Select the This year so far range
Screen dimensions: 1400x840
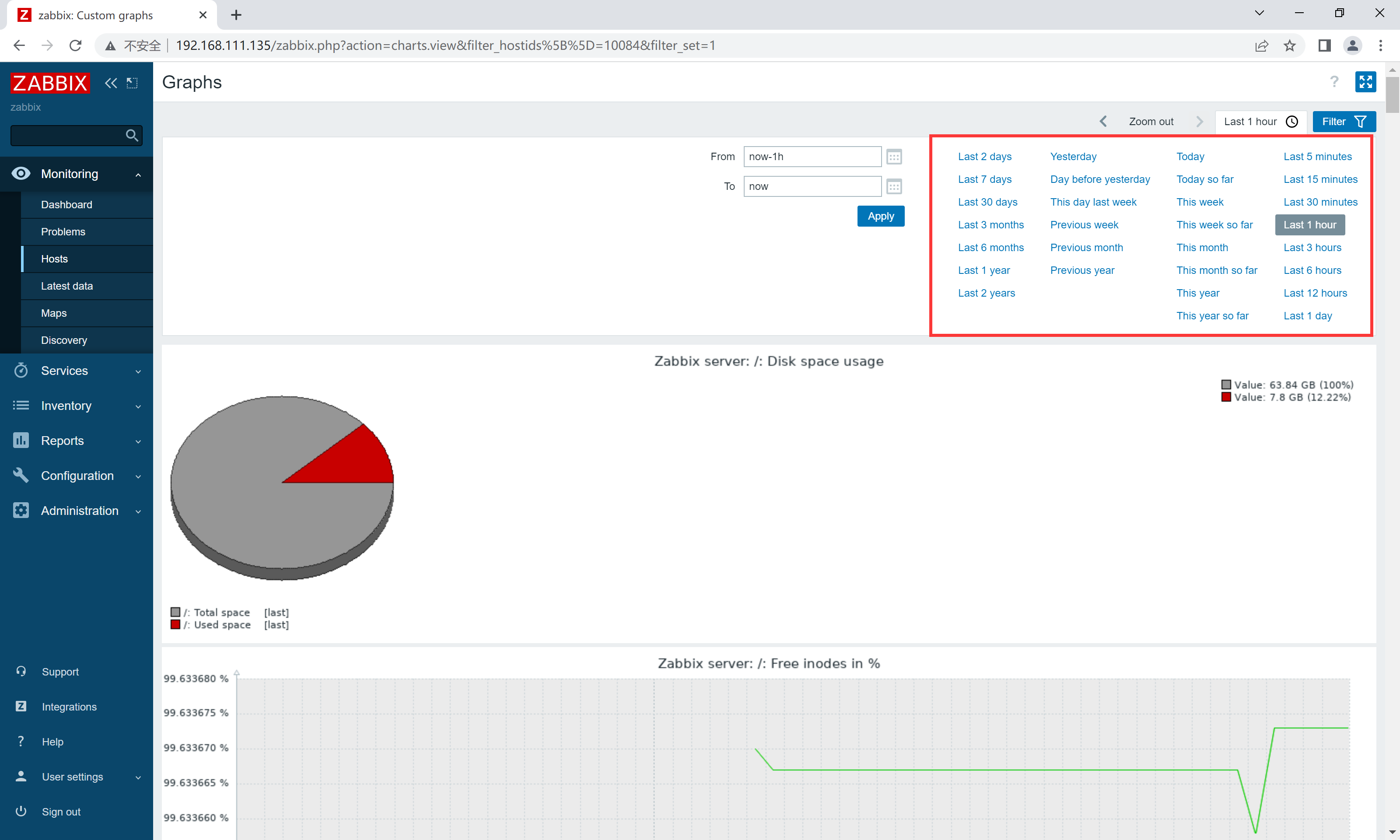click(1212, 316)
